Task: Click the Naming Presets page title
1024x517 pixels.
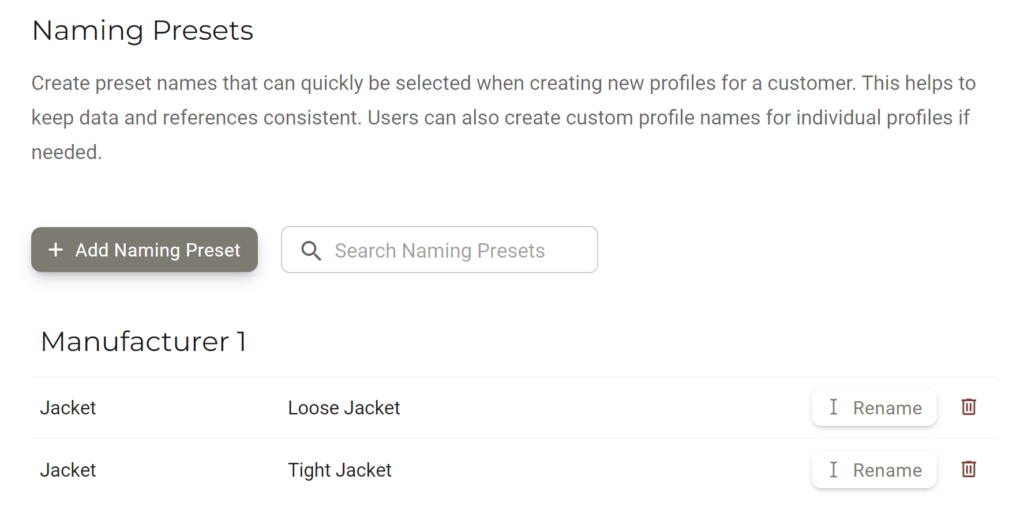Action: pyautogui.click(x=142, y=30)
